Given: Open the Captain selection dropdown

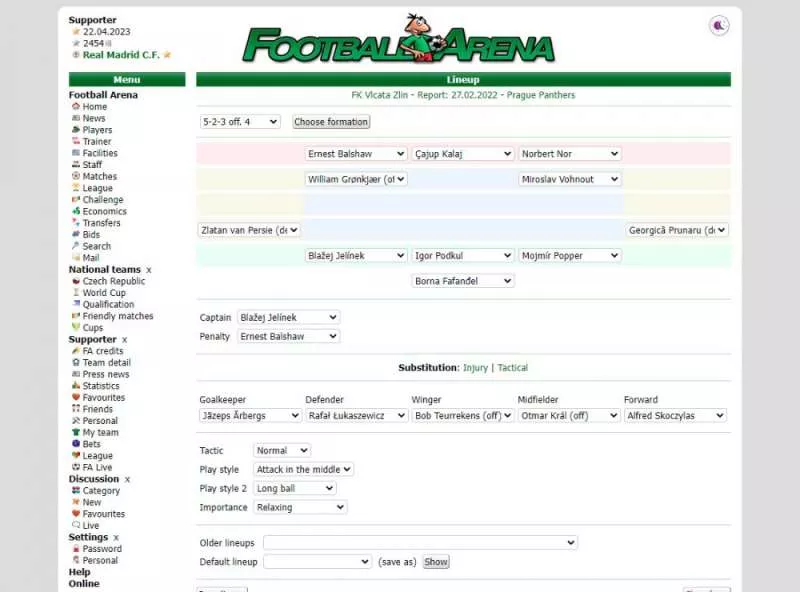Looking at the screenshot, I should coord(289,317).
